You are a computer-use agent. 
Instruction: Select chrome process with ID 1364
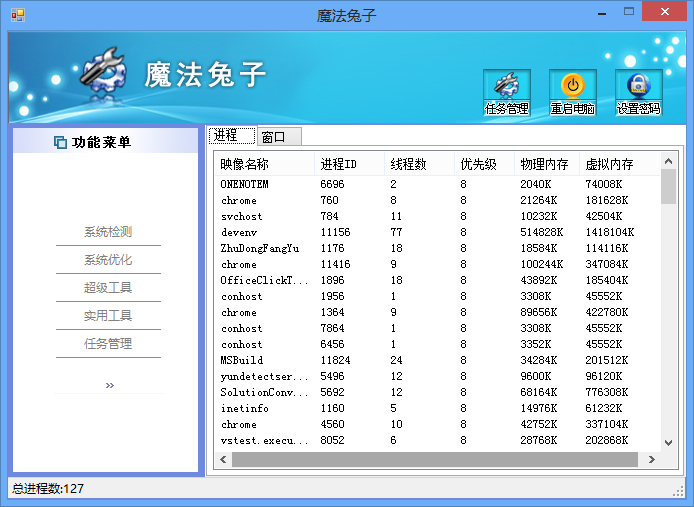(437, 312)
